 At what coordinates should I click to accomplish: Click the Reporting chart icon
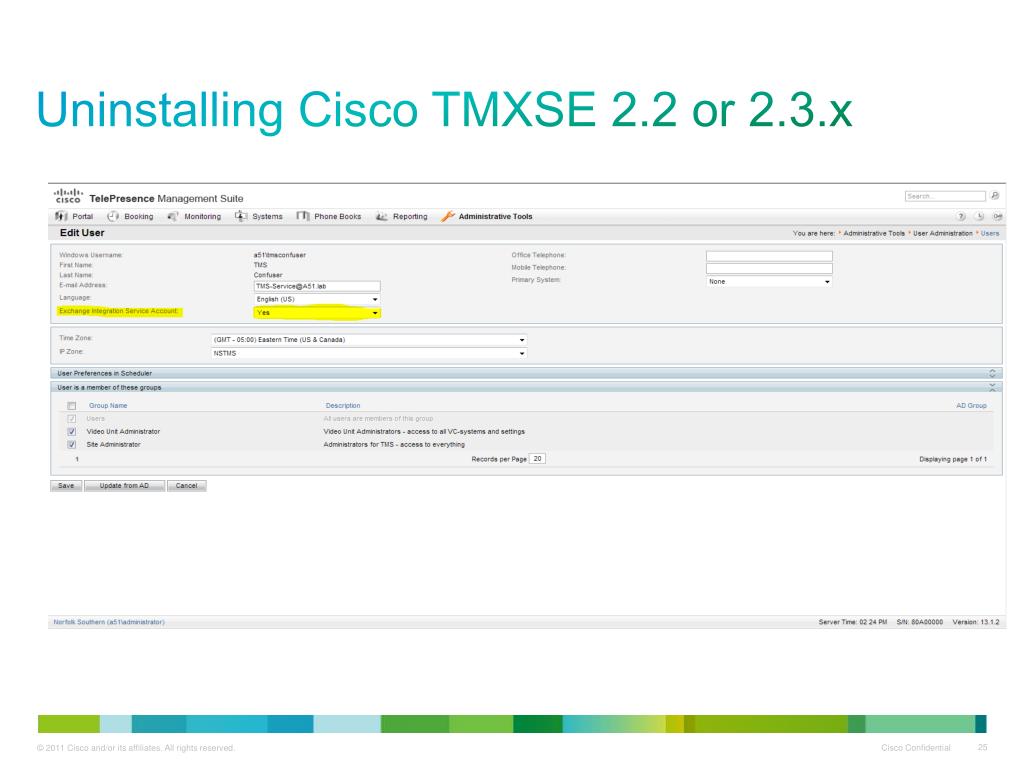coord(381,216)
